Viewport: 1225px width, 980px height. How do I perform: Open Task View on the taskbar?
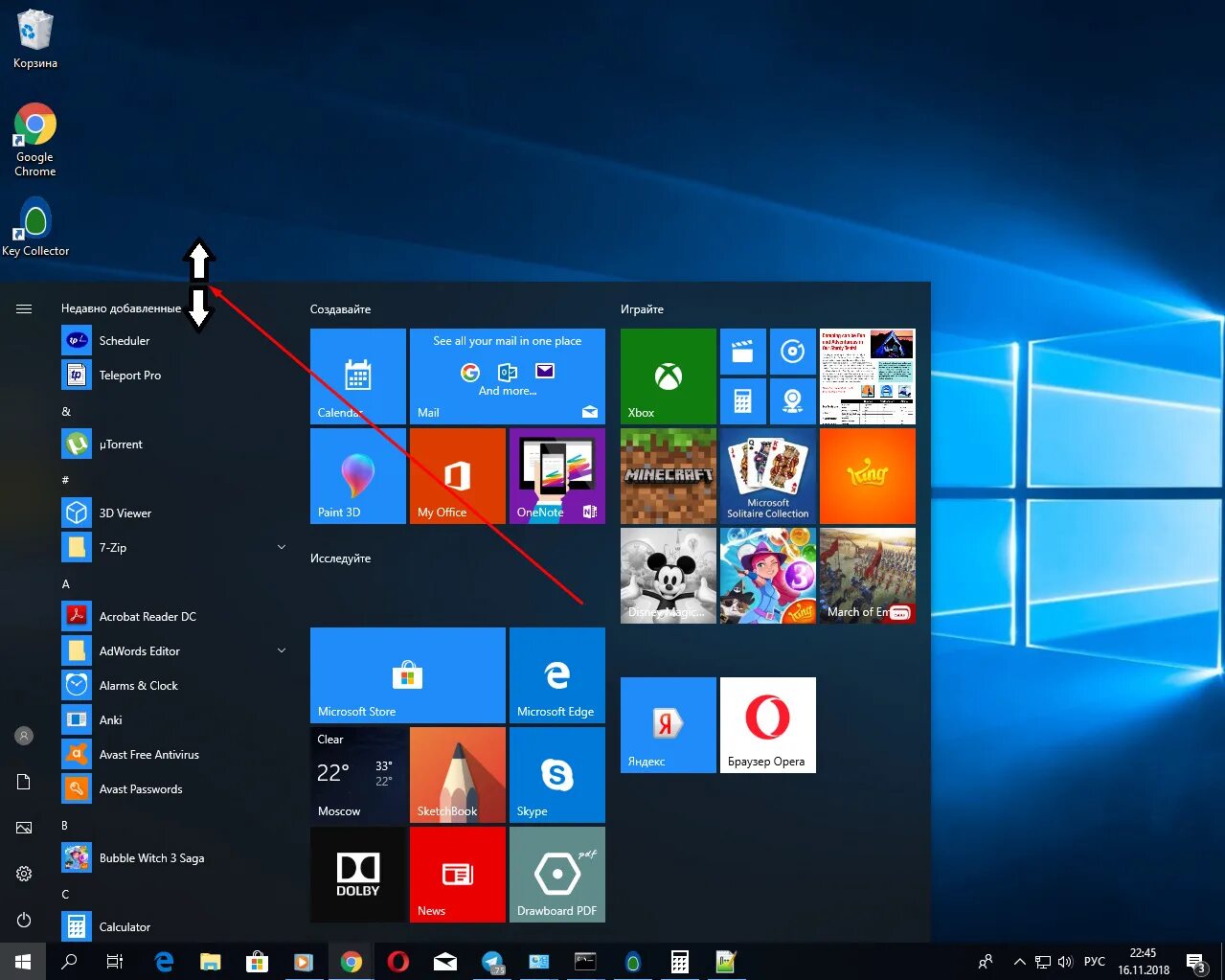point(115,962)
